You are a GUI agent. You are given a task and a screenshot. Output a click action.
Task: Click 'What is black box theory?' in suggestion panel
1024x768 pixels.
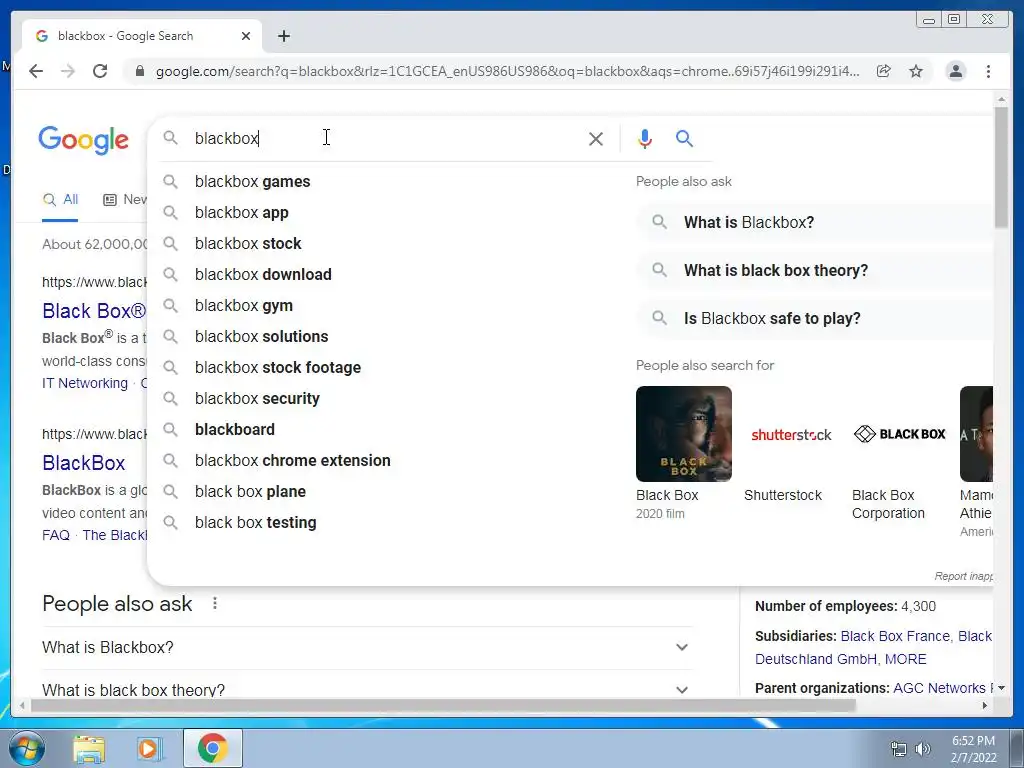pyautogui.click(x=814, y=270)
